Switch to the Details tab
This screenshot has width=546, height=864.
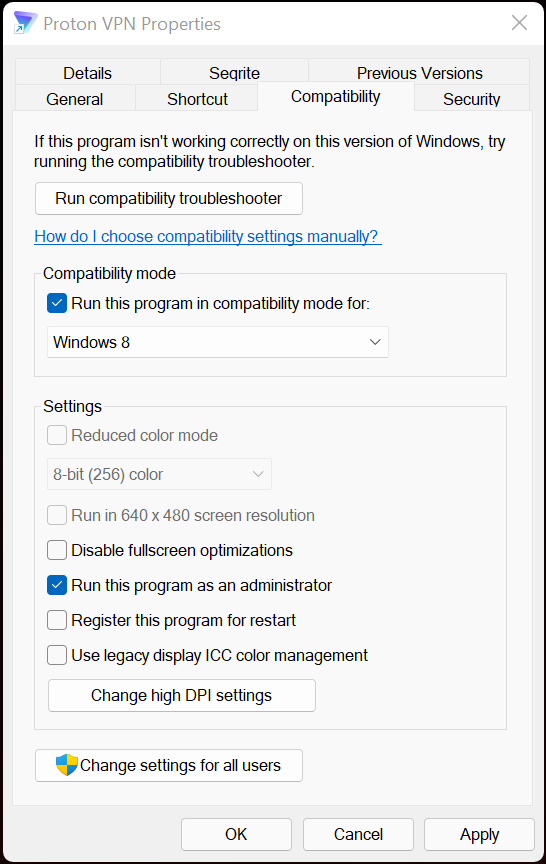pos(88,73)
